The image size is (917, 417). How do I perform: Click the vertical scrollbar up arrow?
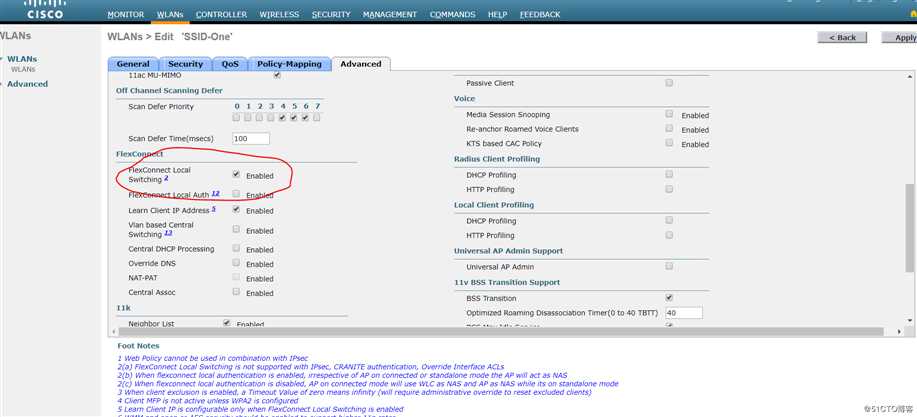[910, 77]
